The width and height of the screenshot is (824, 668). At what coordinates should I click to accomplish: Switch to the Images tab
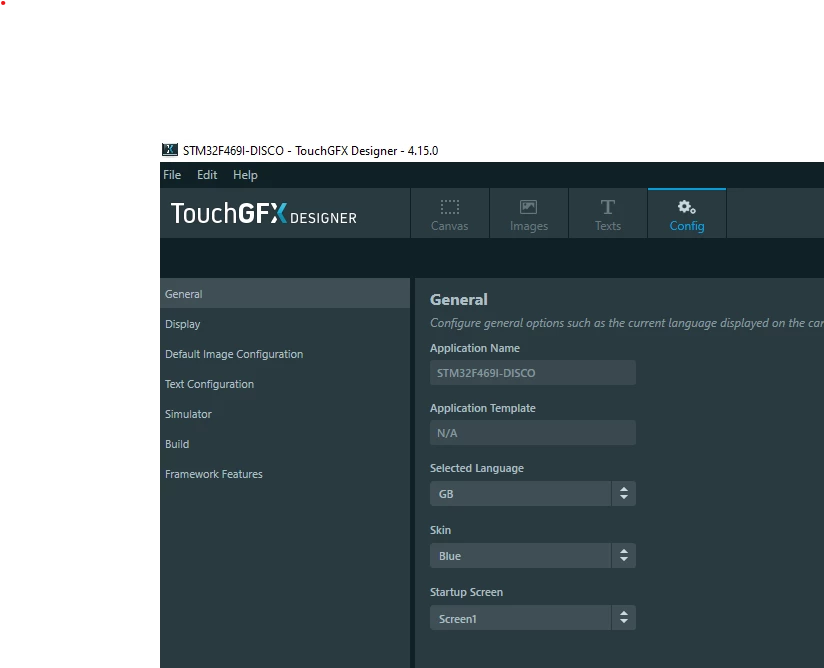coord(529,213)
